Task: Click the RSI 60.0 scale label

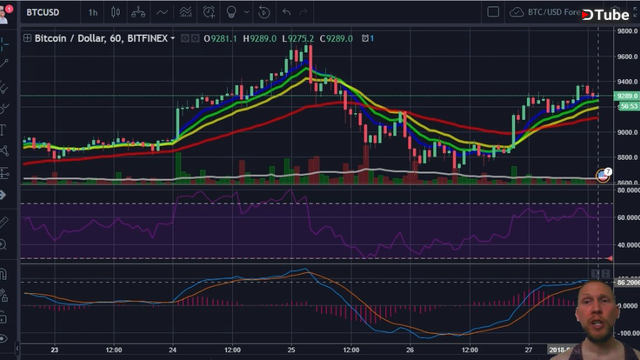Action: [629, 218]
